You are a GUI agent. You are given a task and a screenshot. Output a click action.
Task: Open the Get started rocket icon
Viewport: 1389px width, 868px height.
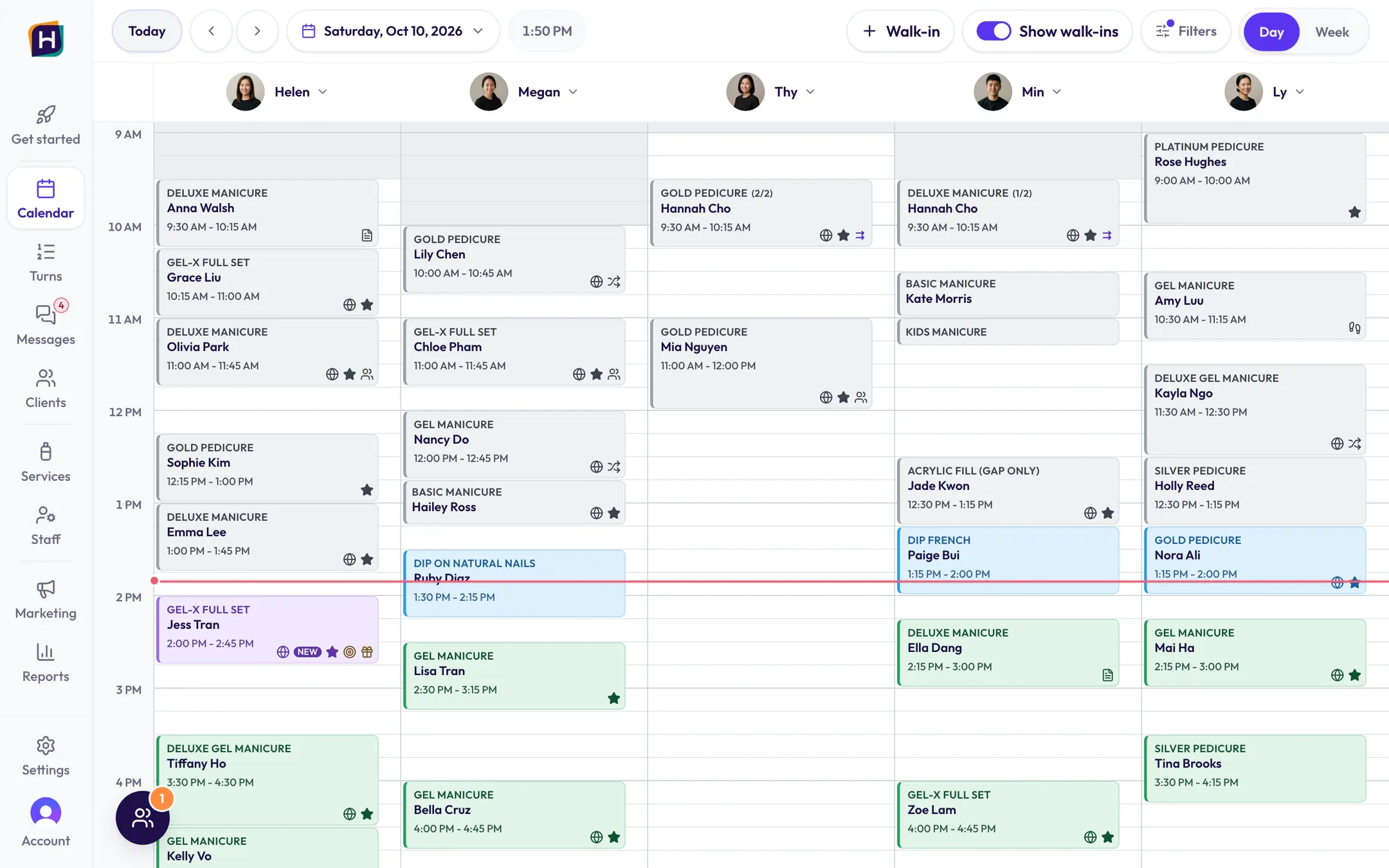[46, 114]
